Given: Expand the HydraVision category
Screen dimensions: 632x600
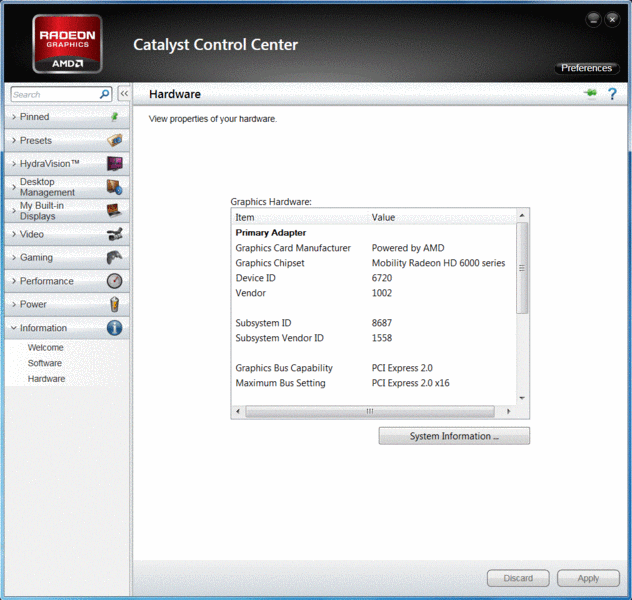Looking at the screenshot, I should (x=67, y=164).
